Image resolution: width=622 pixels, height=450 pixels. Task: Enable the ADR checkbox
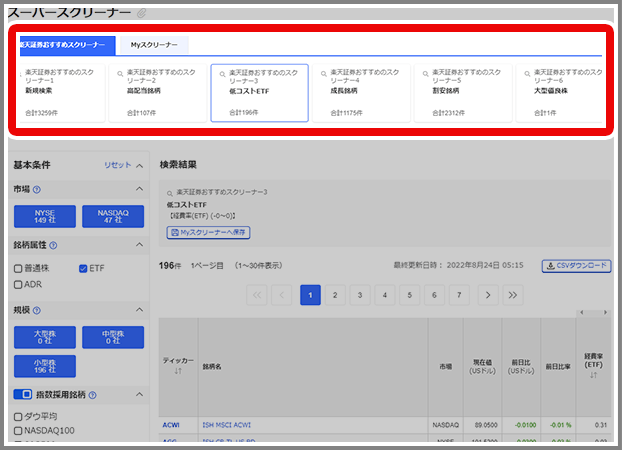point(18,284)
